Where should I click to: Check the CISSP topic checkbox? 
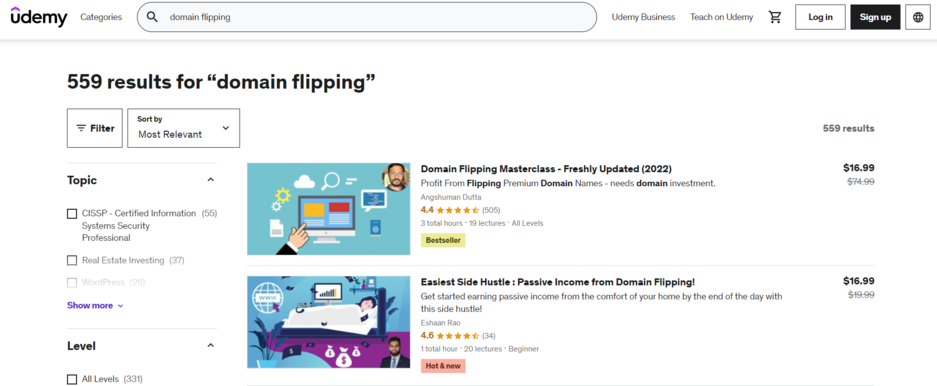72,213
